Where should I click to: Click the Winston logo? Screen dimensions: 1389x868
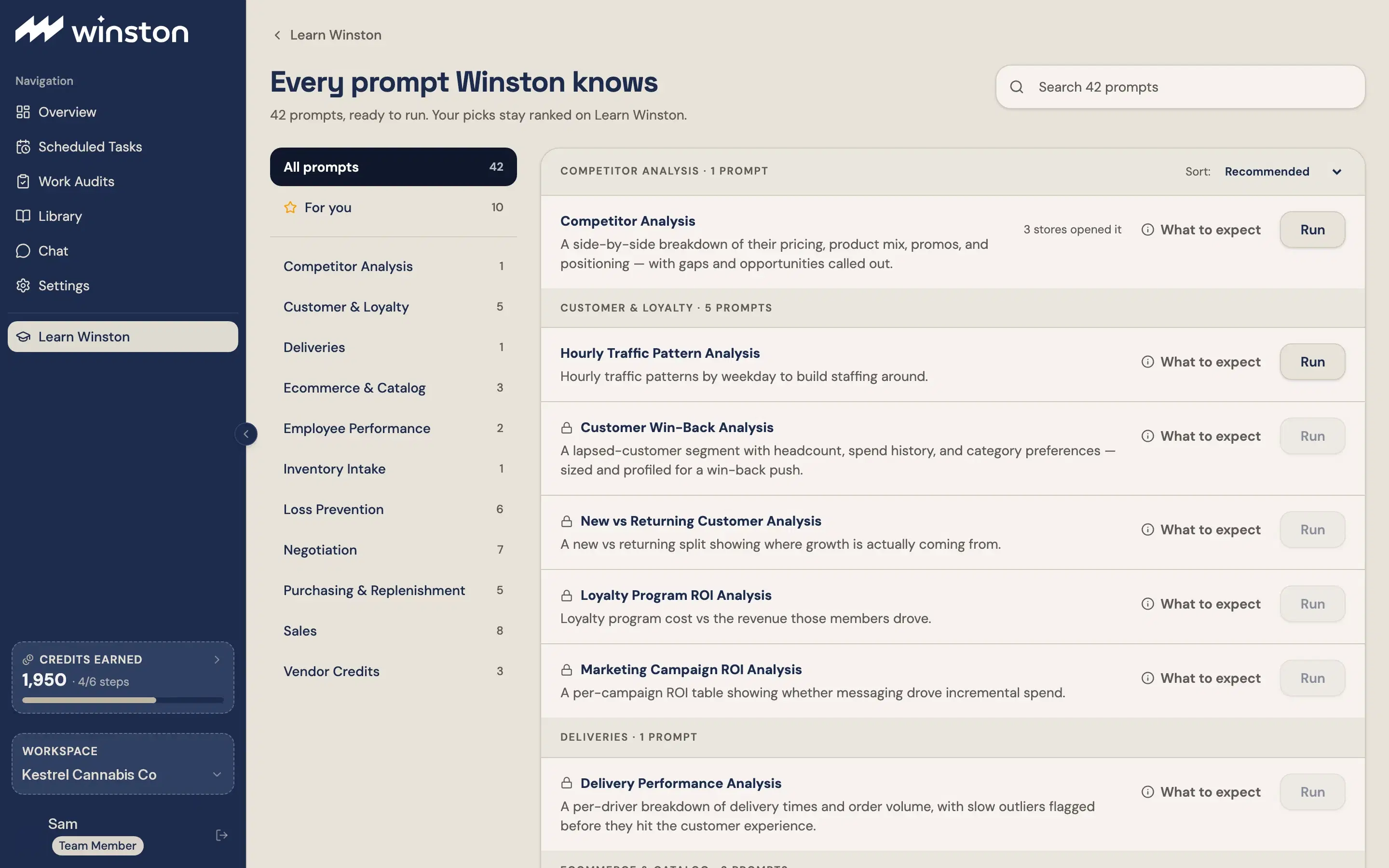tap(102, 29)
